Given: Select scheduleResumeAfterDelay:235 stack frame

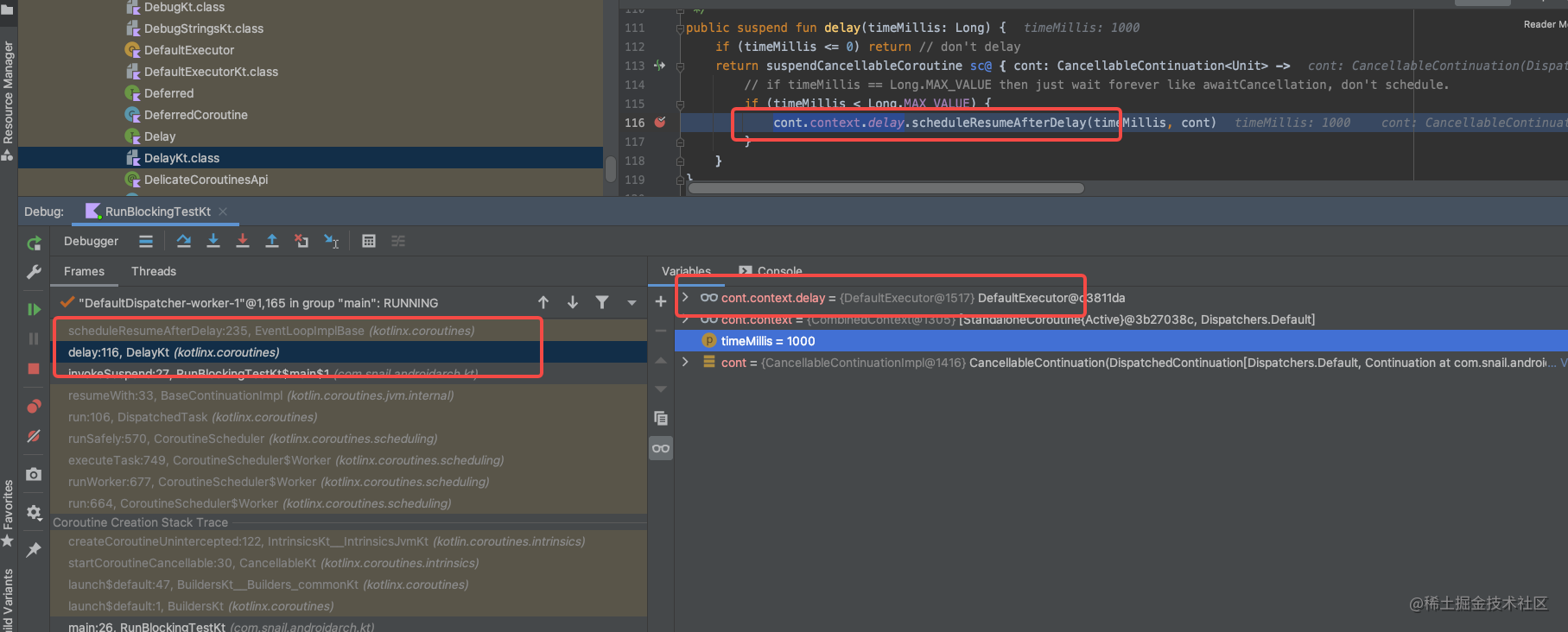Looking at the screenshot, I should point(349,331).
